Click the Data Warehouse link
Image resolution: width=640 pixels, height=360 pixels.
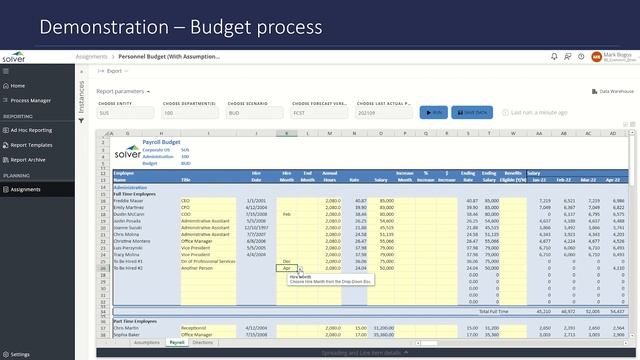[613, 91]
